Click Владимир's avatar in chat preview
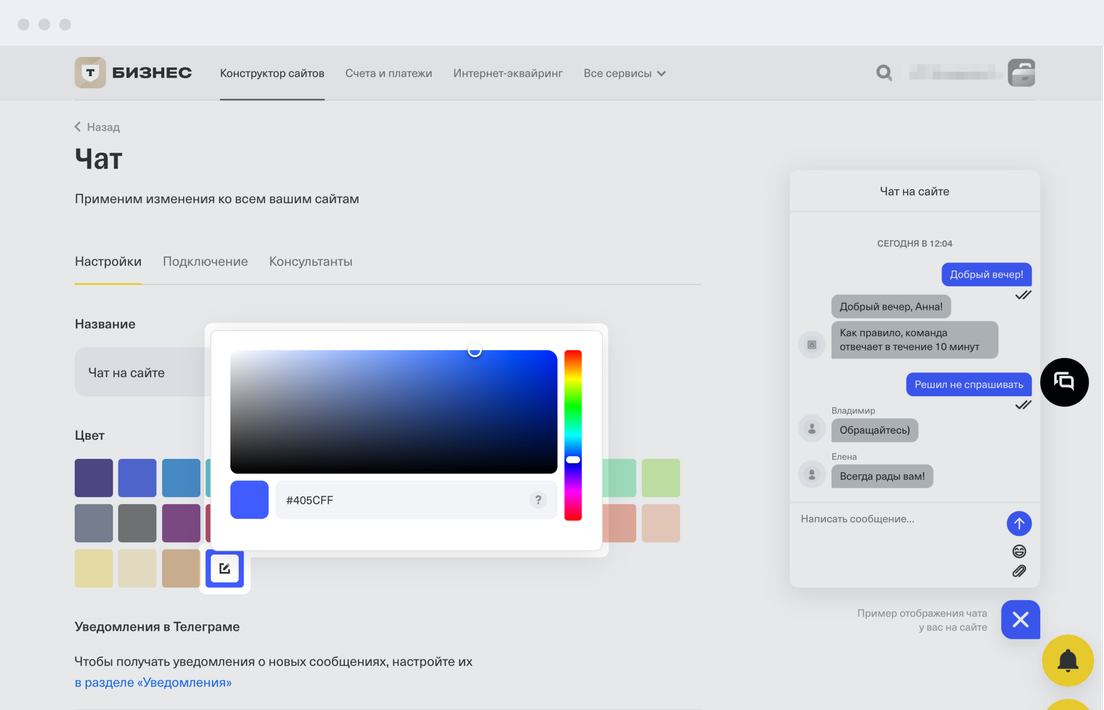1104x710 pixels. tap(812, 428)
